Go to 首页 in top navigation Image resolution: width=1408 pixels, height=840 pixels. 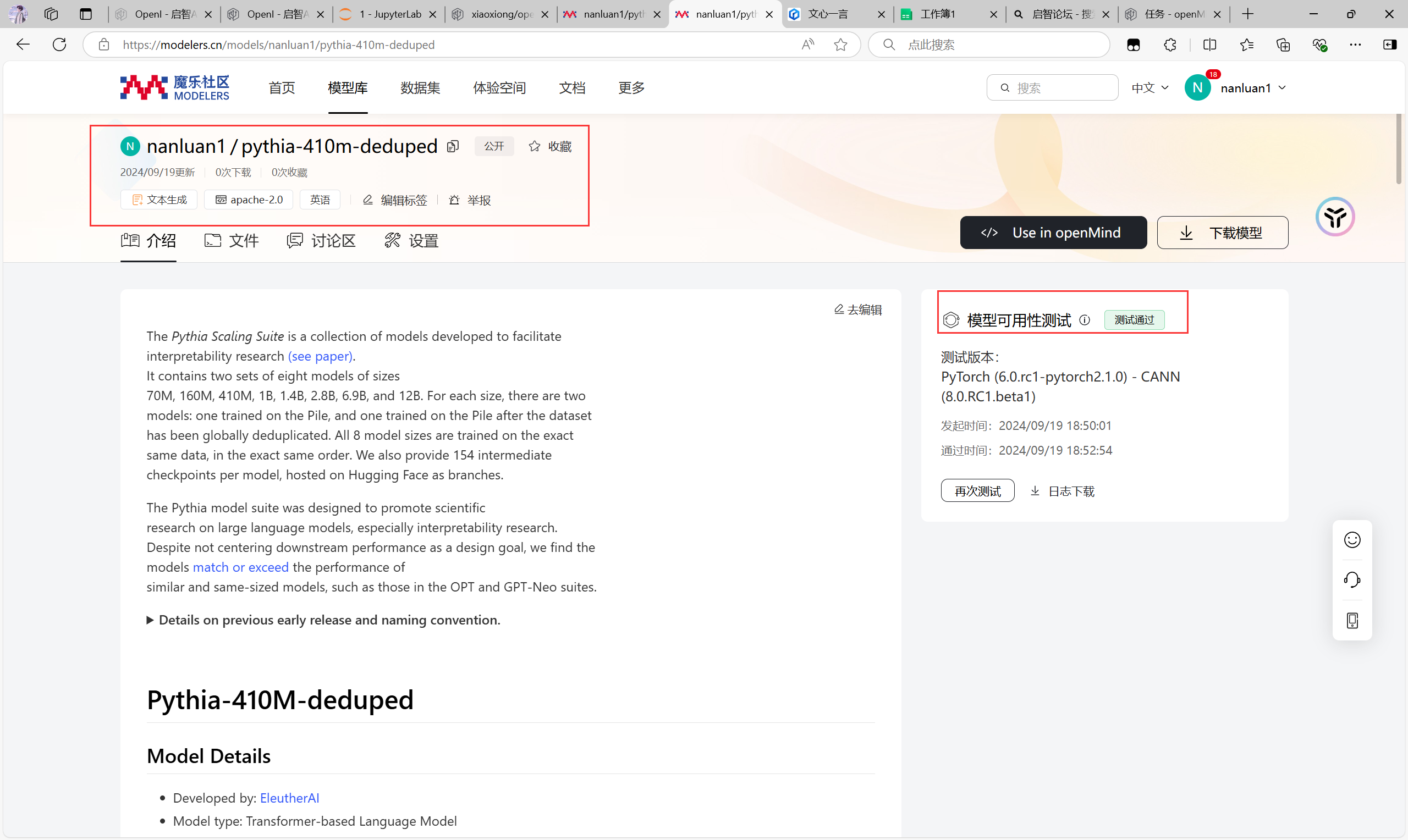[x=282, y=88]
